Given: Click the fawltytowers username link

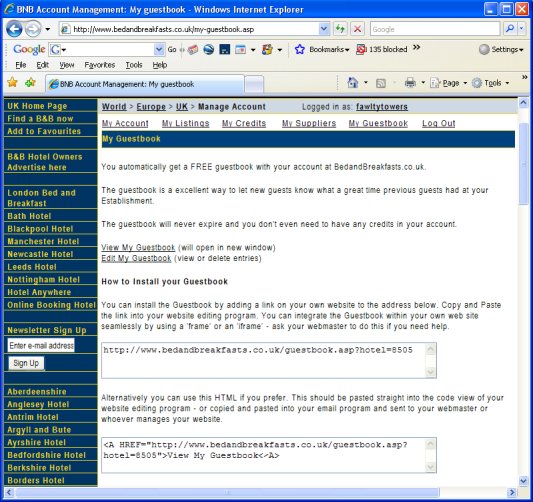Looking at the screenshot, I should tap(382, 107).
